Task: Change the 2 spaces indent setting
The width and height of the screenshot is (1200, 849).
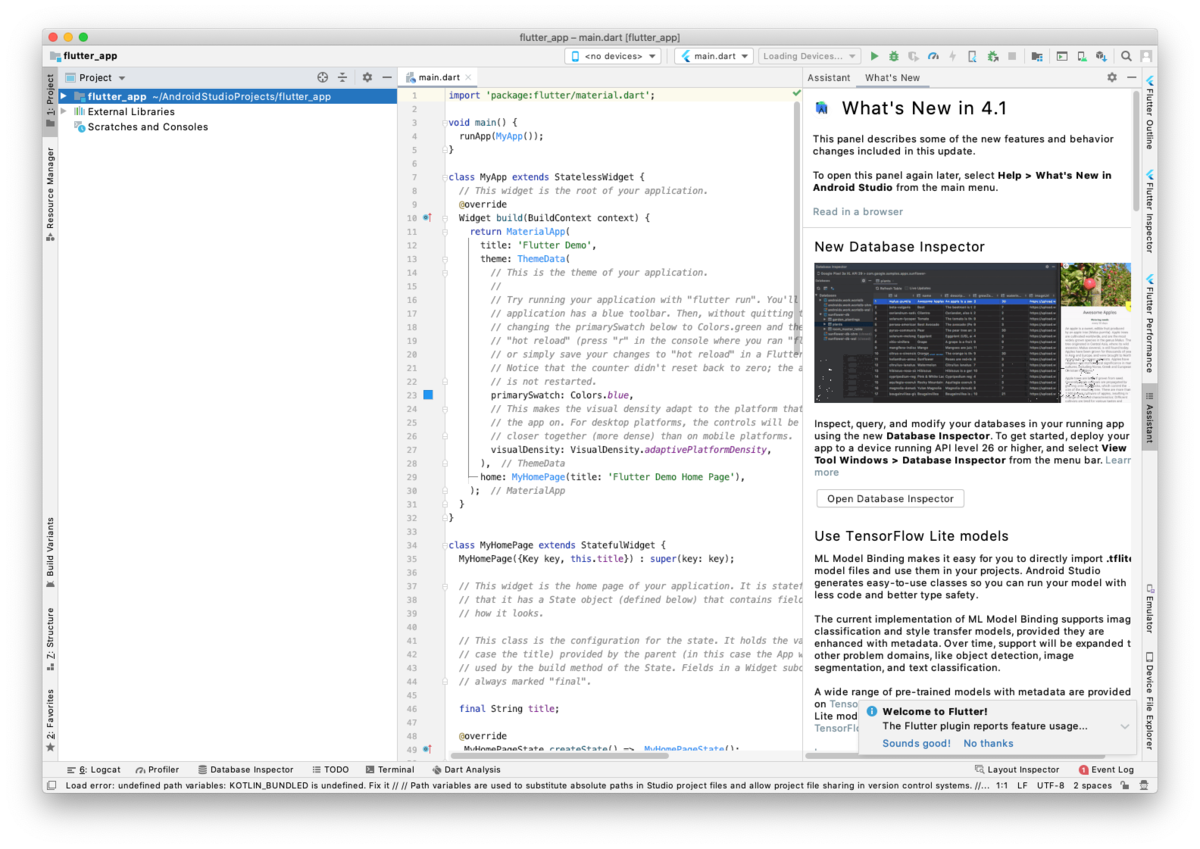Action: (x=1092, y=786)
